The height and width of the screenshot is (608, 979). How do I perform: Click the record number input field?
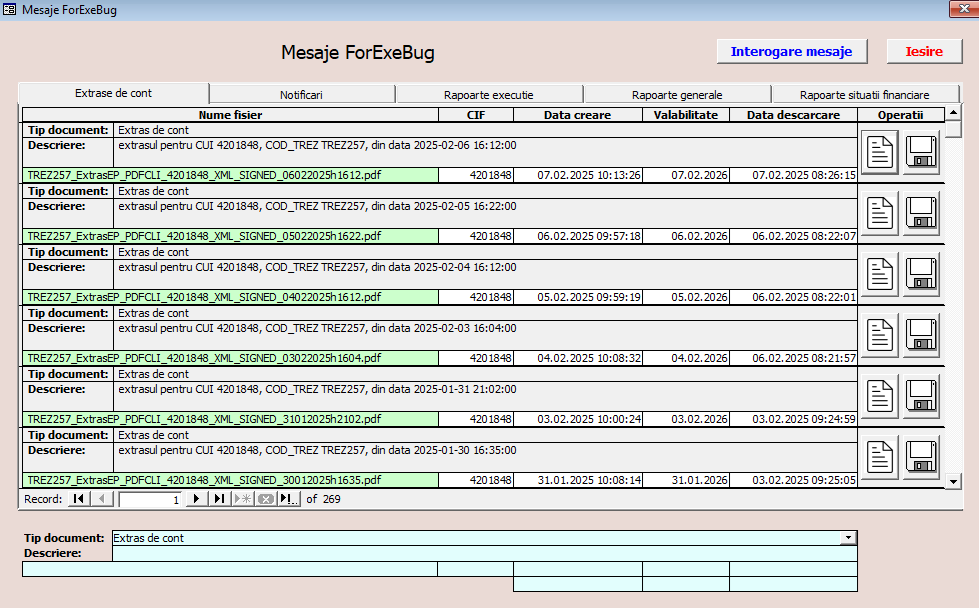[x=151, y=499]
